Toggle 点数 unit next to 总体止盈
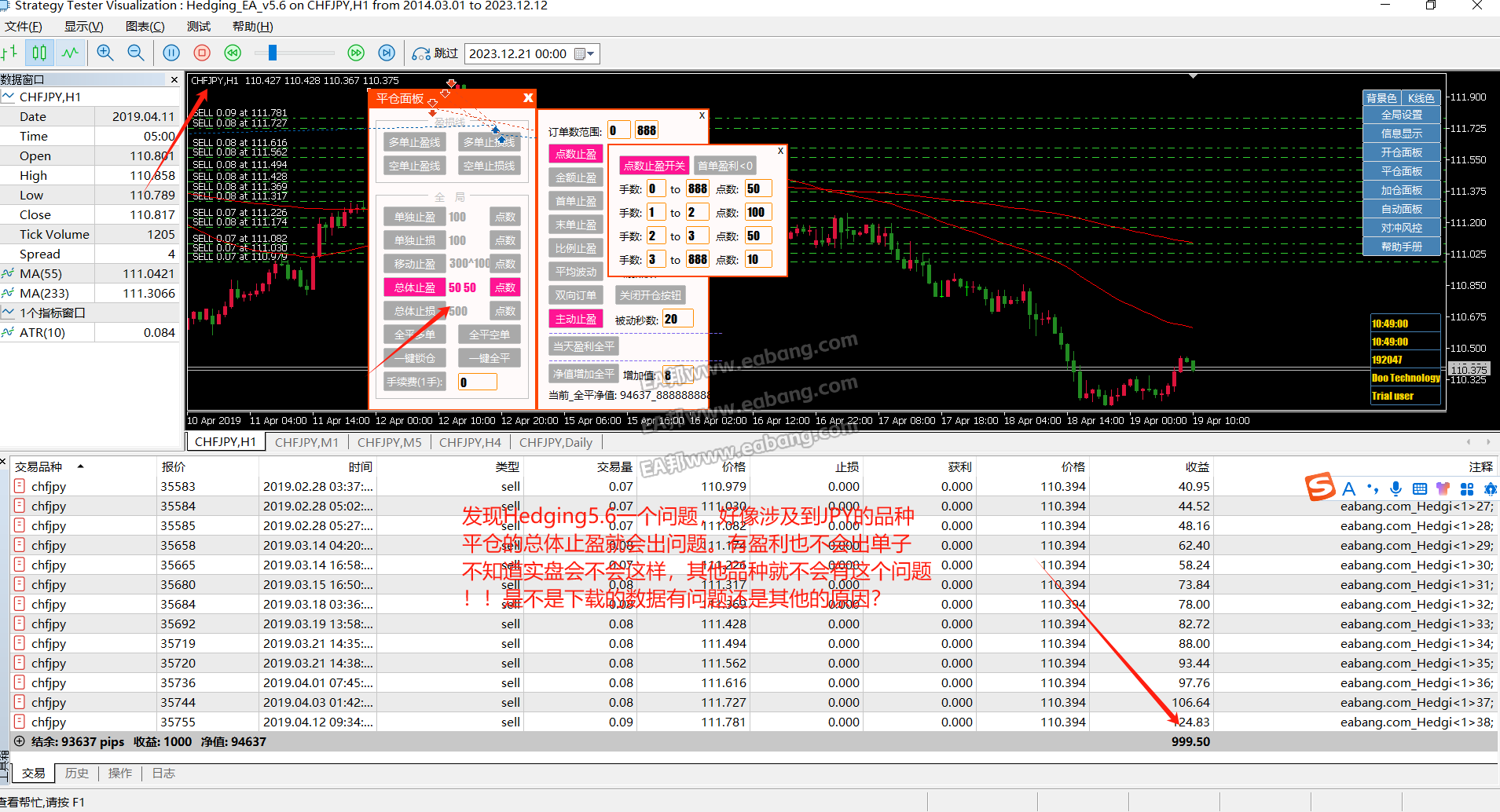This screenshot has width=1500, height=812. [505, 287]
